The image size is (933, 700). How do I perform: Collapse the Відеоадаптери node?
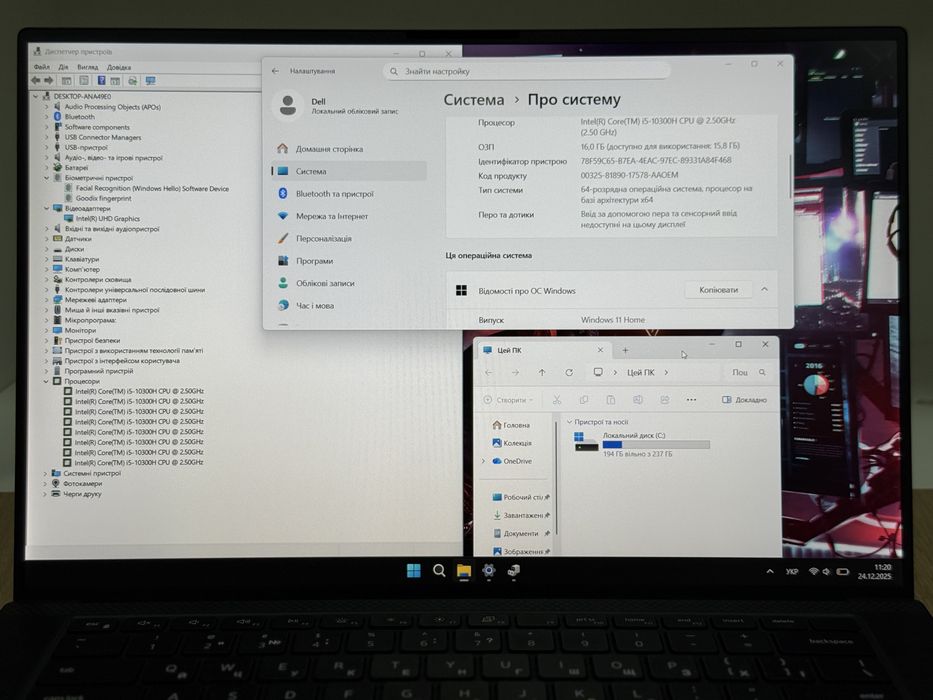(47, 208)
